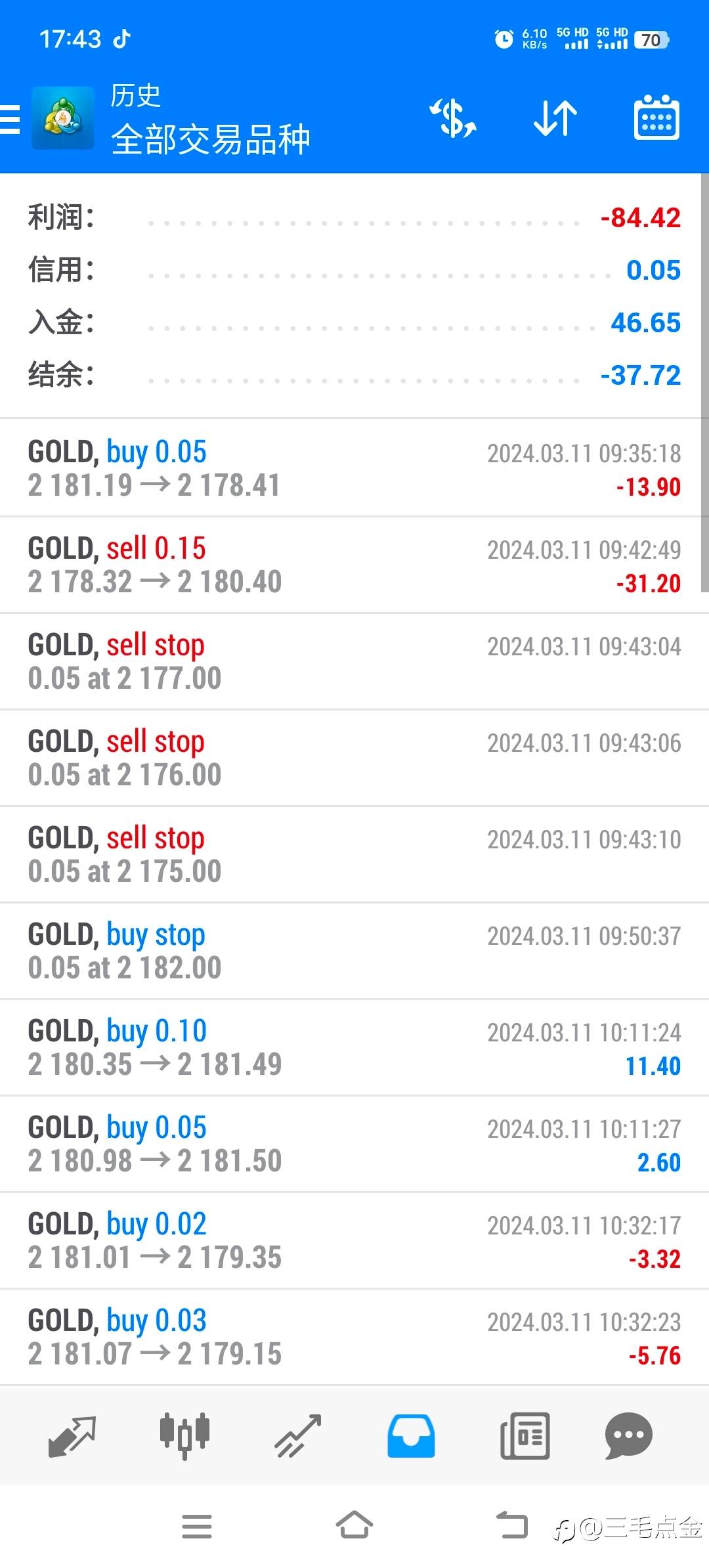
Task: Tap the MetaTrader 4 app logo
Action: point(63,119)
